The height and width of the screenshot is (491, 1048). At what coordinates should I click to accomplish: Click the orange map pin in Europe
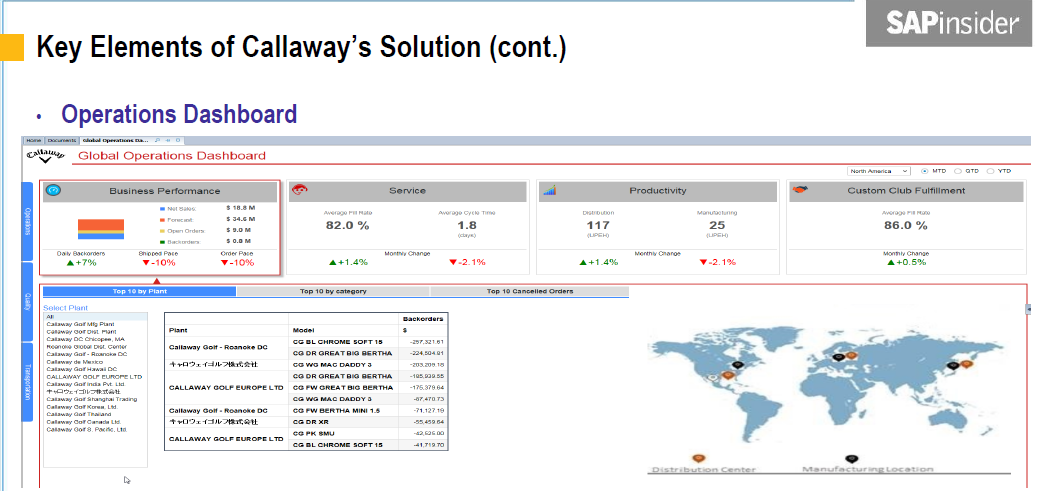tap(852, 357)
